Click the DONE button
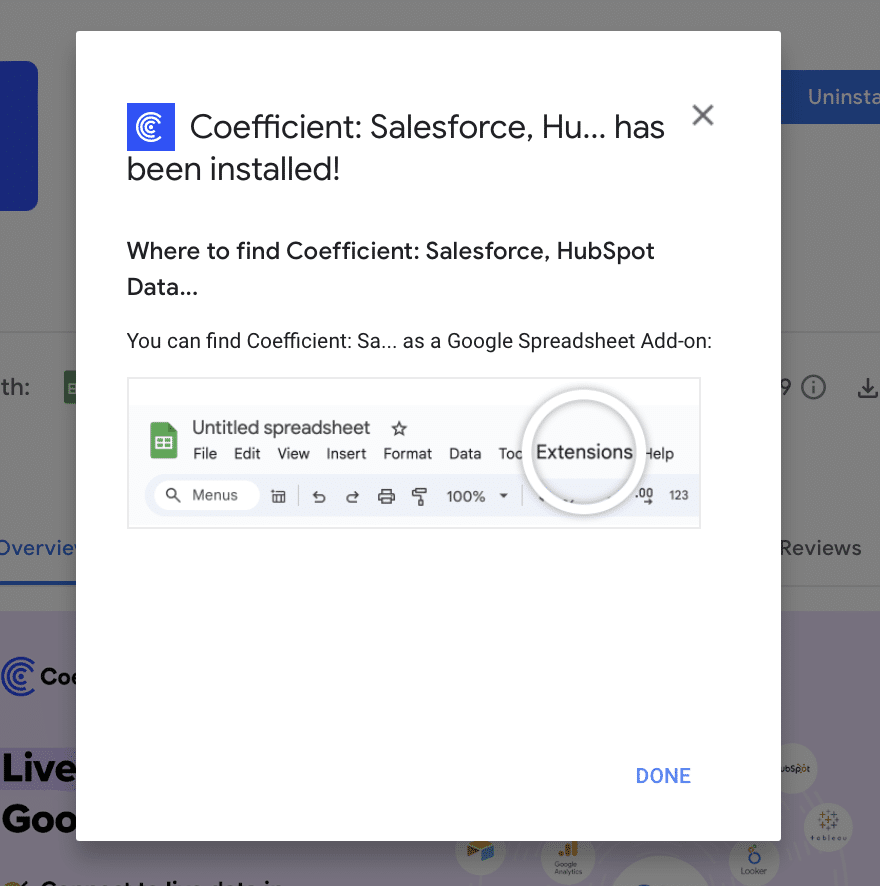Screen dimensions: 880x886 click(x=663, y=776)
